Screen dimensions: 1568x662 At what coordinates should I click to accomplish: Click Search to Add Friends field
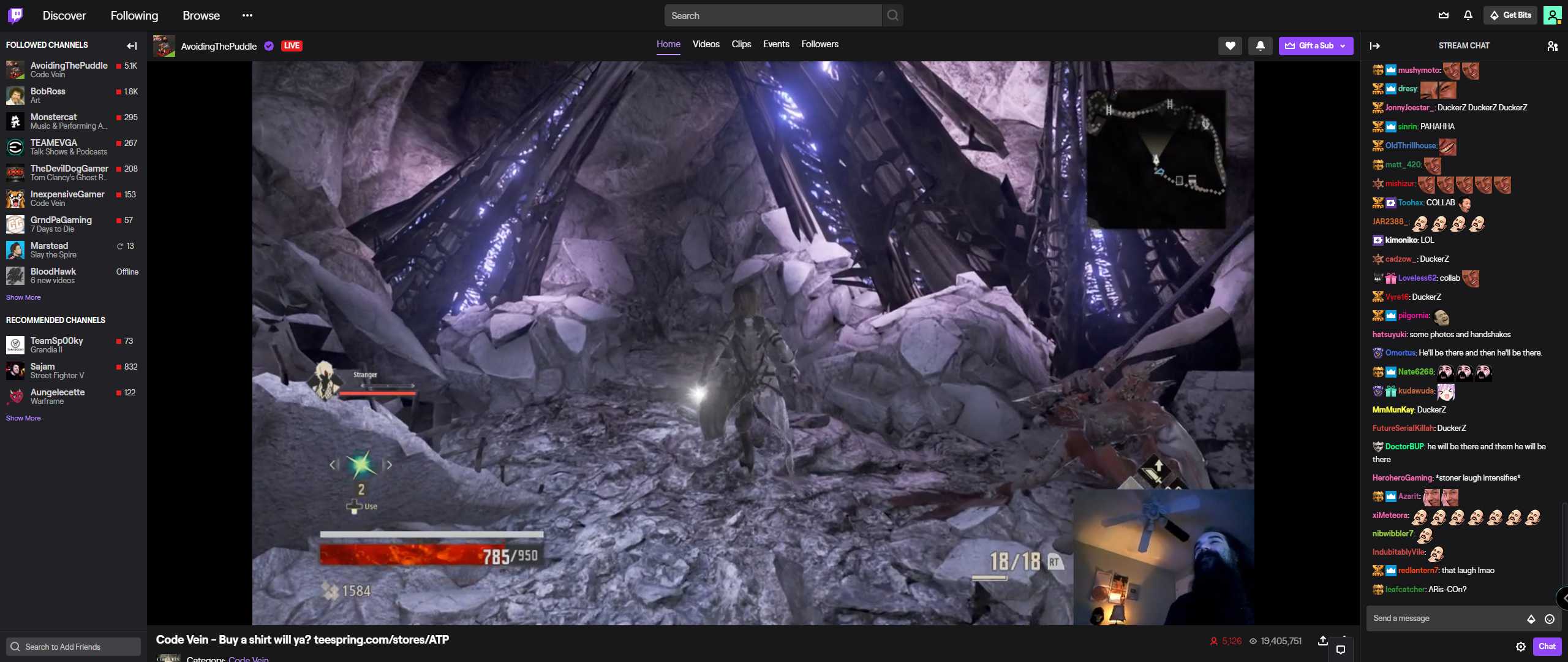click(x=73, y=647)
